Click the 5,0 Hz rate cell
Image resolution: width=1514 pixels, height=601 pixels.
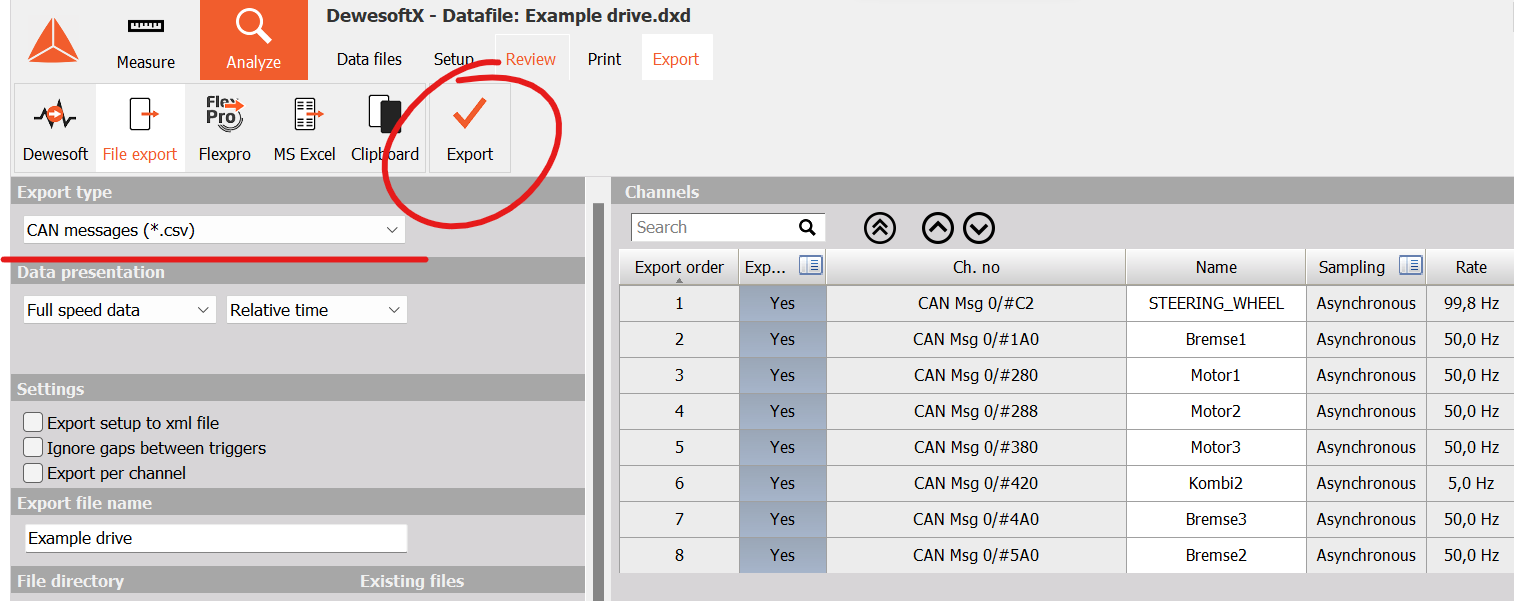[x=1470, y=483]
